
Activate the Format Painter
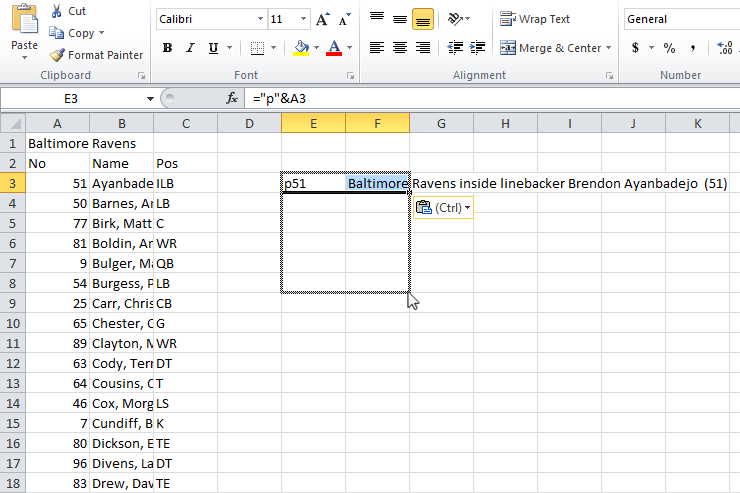(x=96, y=55)
